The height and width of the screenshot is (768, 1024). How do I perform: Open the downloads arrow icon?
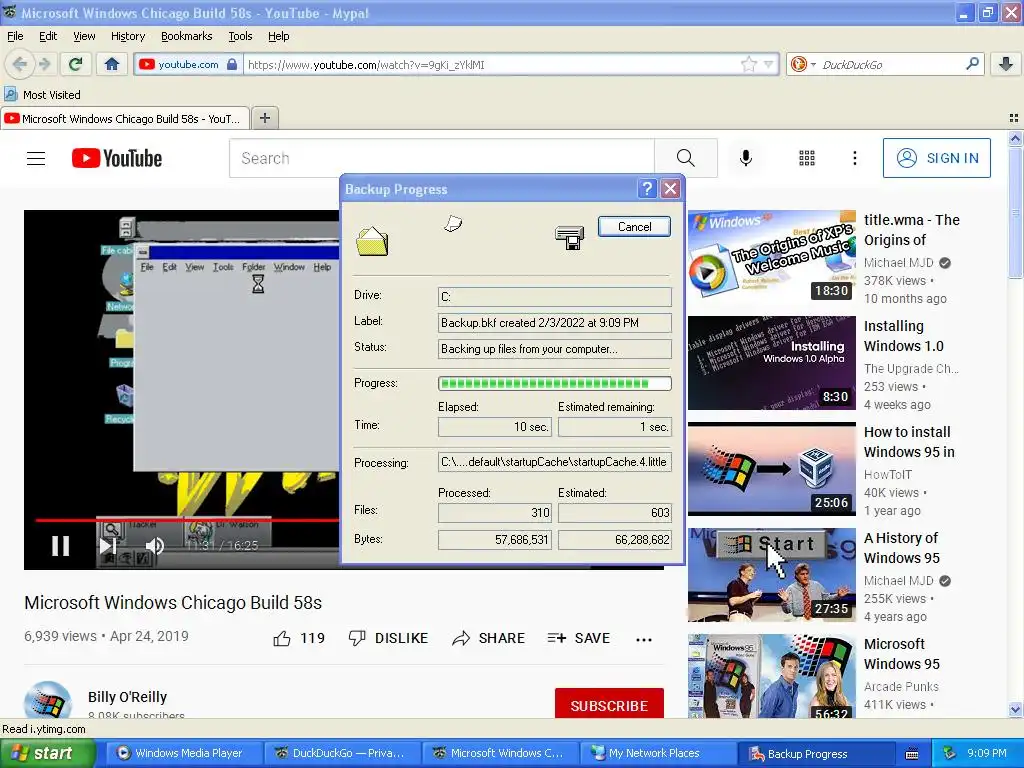coord(1006,64)
